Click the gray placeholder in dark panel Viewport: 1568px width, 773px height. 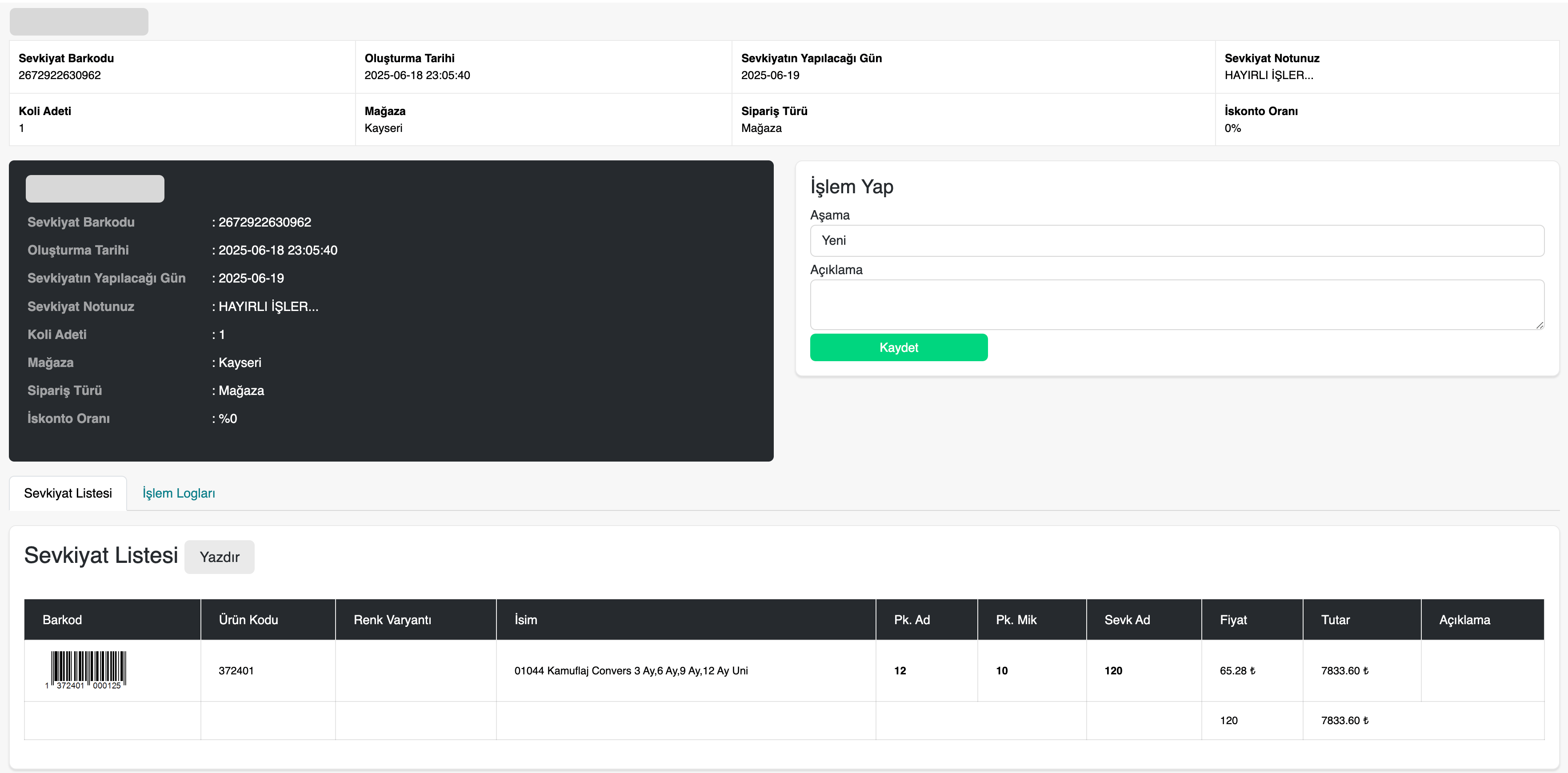[x=95, y=189]
